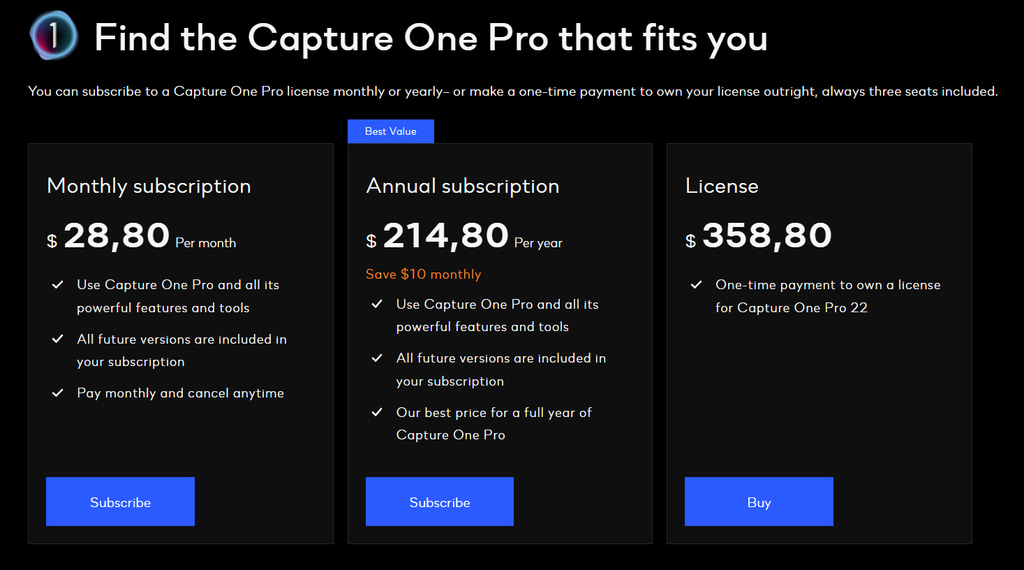Click first checkmark in Annual subscription card
The height and width of the screenshot is (570, 1024).
[377, 304]
